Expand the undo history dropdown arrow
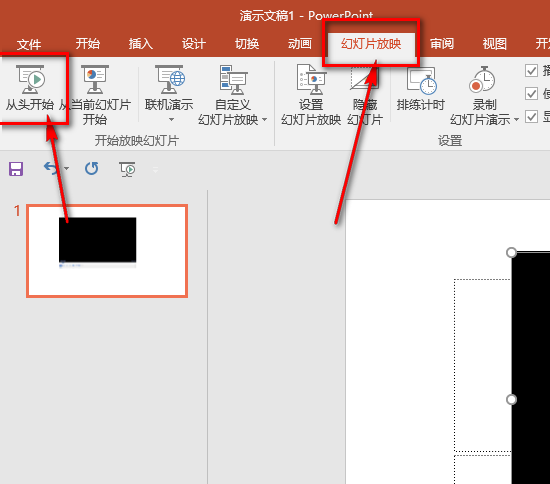Image resolution: width=550 pixels, height=484 pixels. [x=66, y=169]
